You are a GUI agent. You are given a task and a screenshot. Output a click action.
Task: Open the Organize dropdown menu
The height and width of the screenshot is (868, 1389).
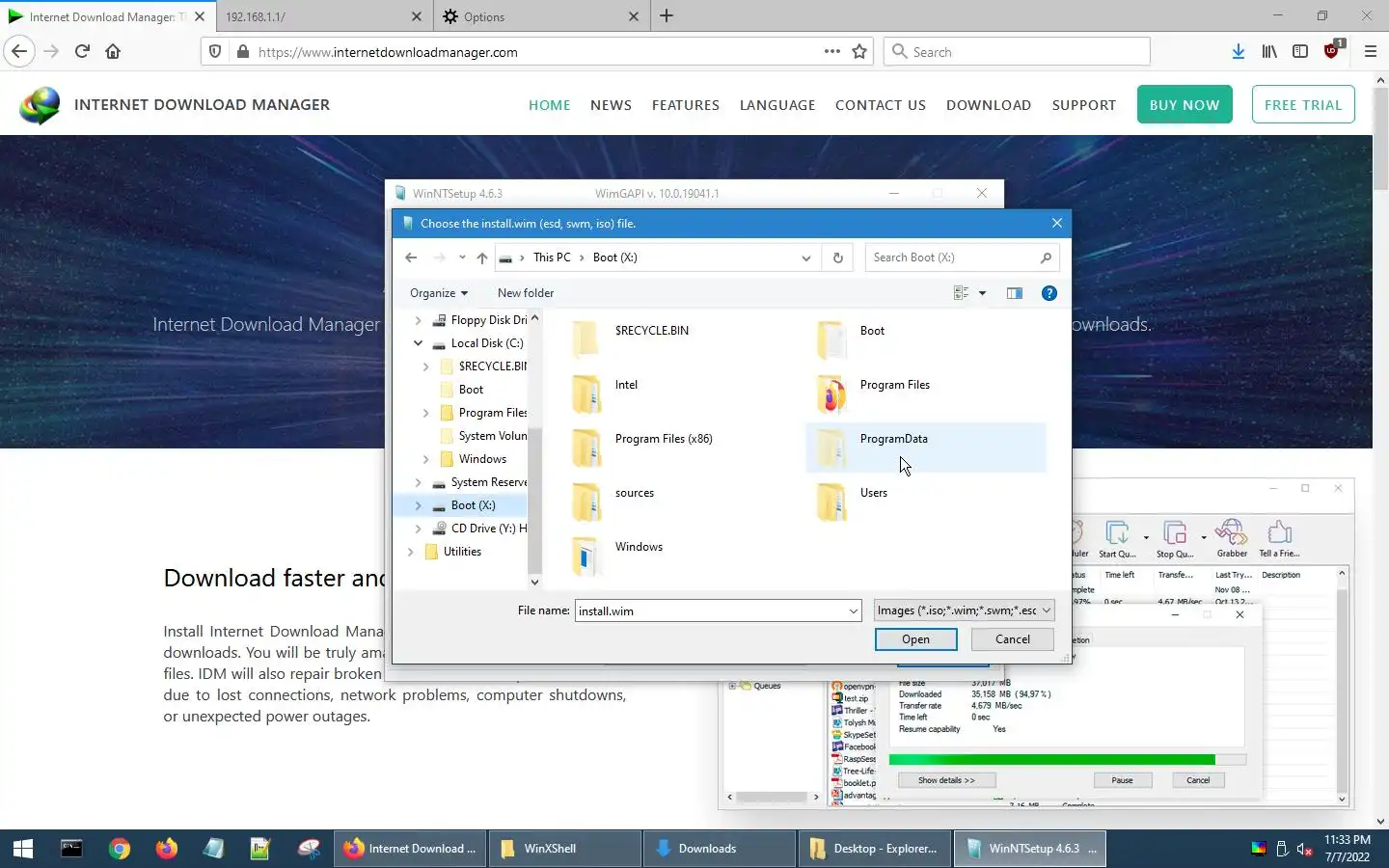coord(438,293)
